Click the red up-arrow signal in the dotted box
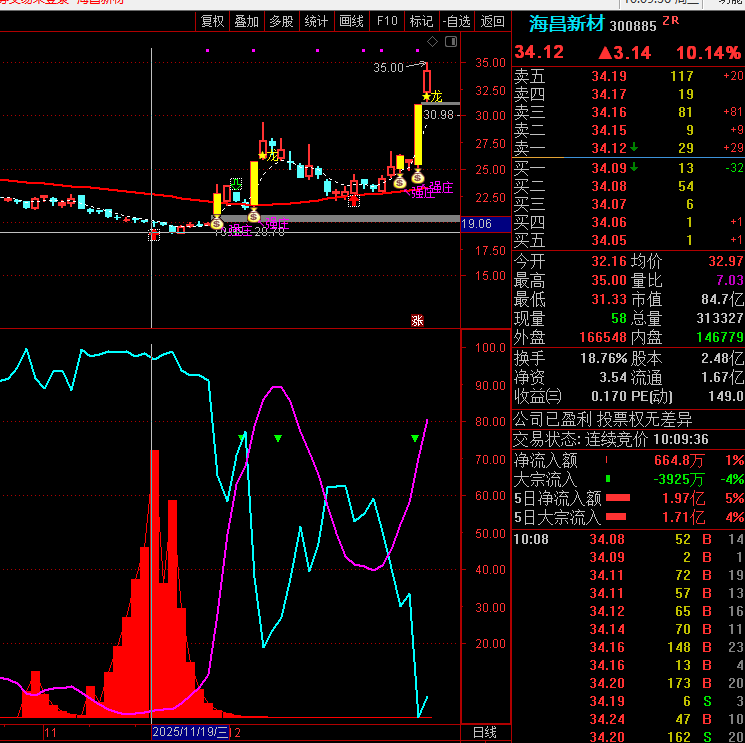This screenshot has height=743, width=745. tap(353, 200)
